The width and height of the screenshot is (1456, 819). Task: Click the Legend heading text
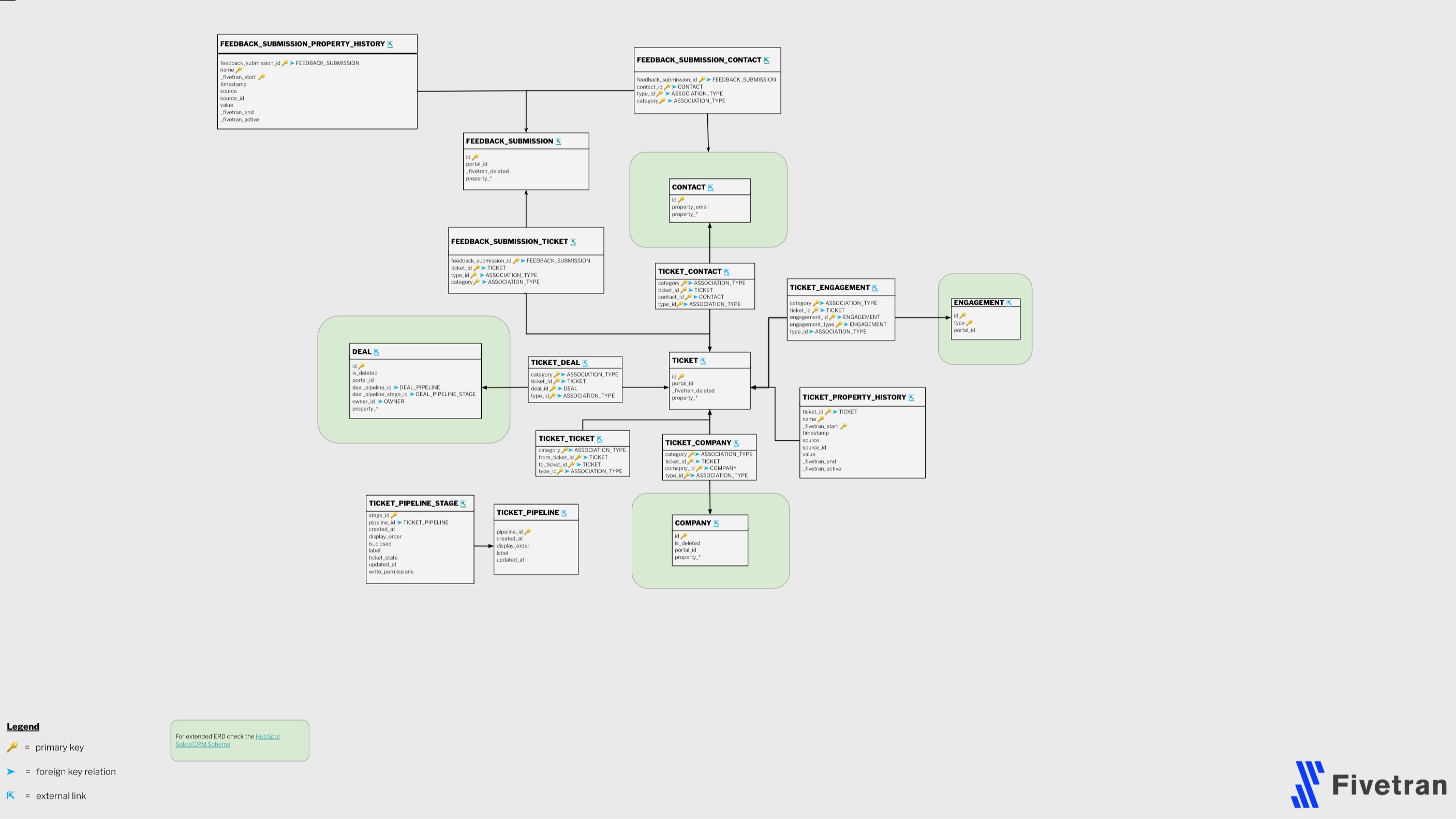coord(23,727)
